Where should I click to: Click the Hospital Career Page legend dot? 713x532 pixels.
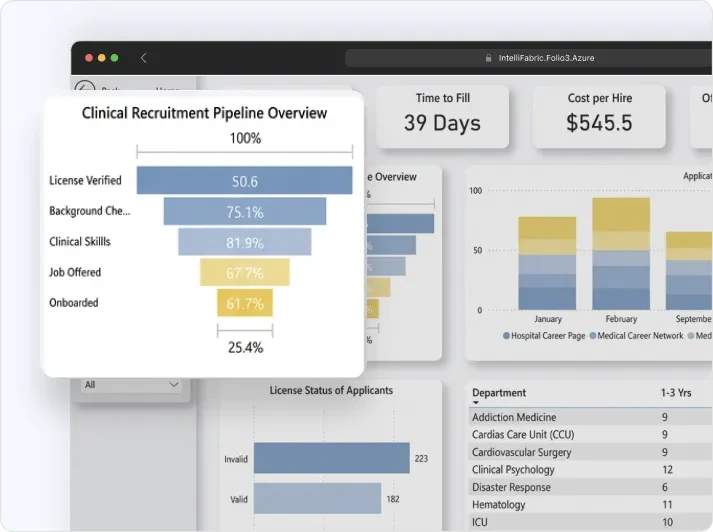506,336
